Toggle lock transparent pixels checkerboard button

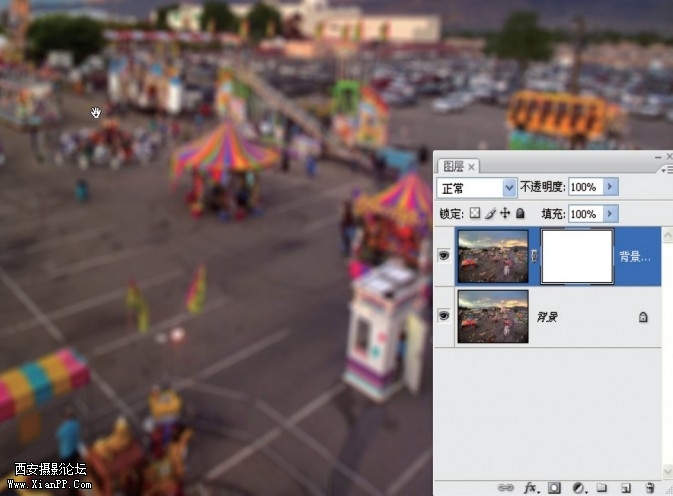(475, 213)
